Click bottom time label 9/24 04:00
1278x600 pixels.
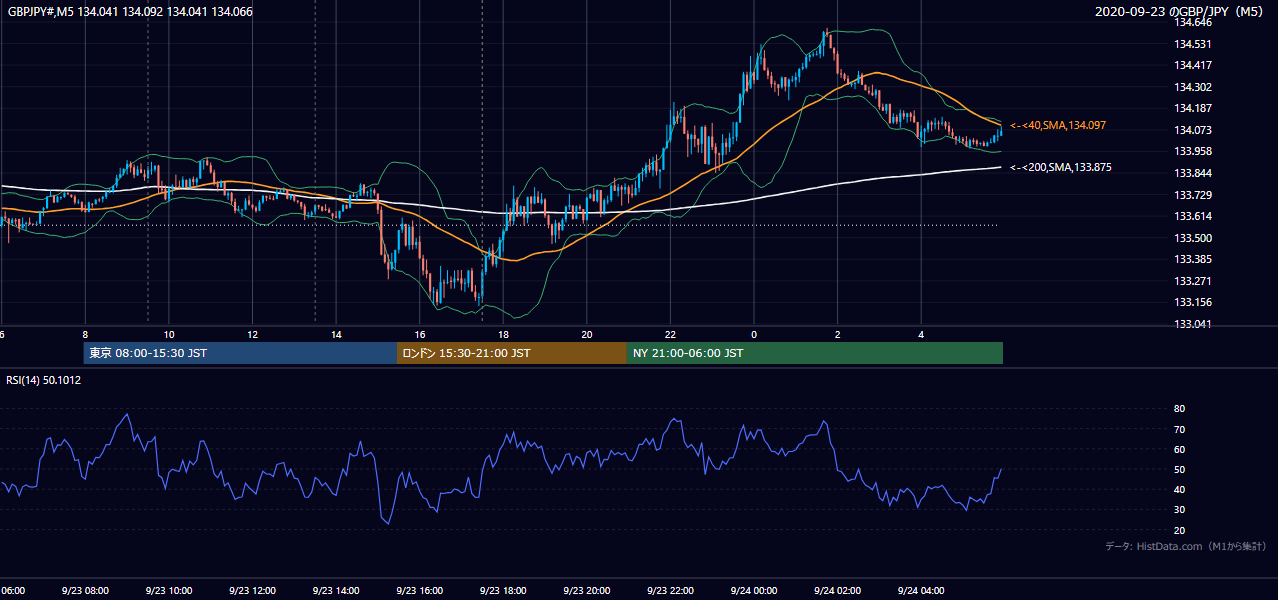921,591
